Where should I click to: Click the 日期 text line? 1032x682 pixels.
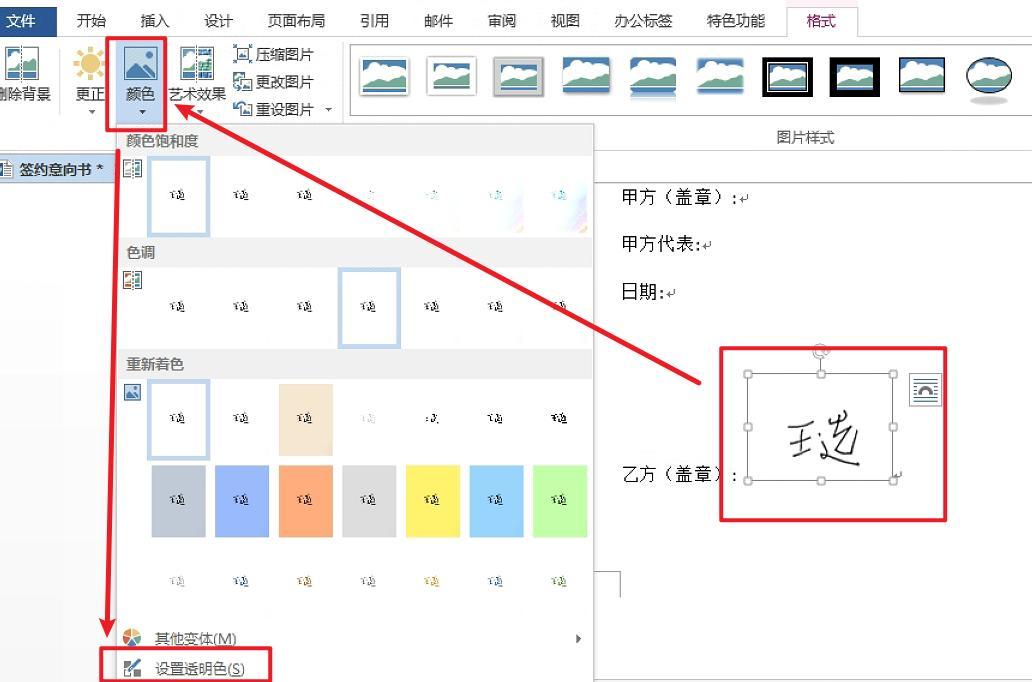[643, 292]
